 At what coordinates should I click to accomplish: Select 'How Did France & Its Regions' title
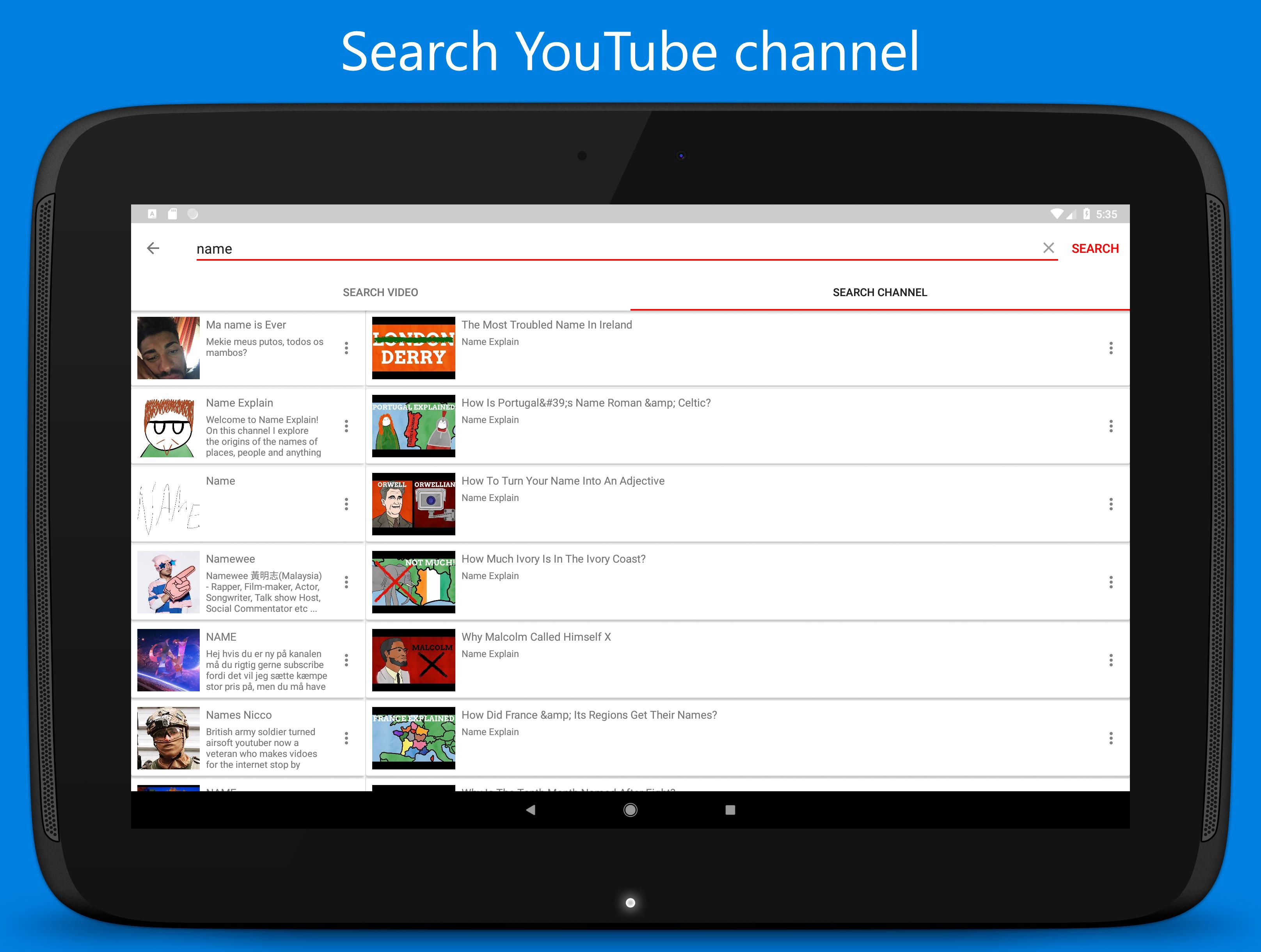coord(589,716)
